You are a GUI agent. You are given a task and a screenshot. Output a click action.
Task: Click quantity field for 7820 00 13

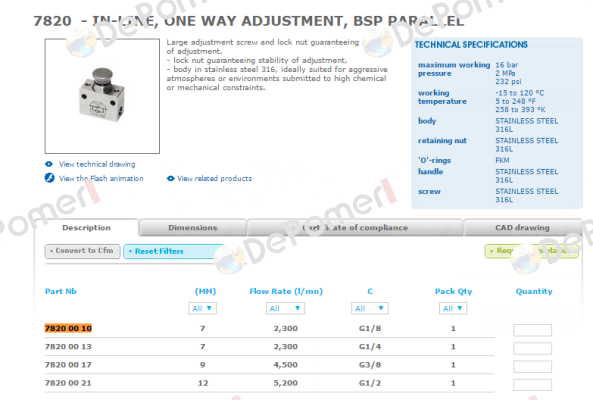tap(532, 348)
